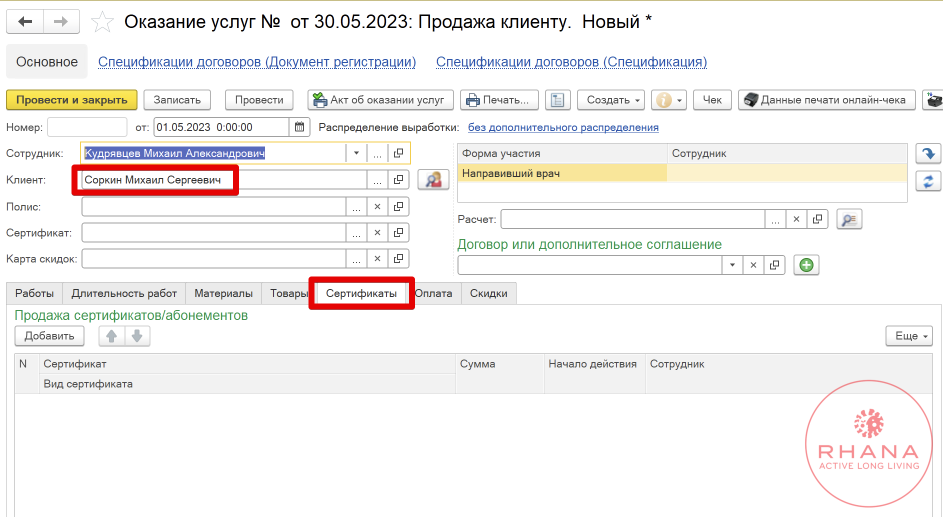Open the Еще menu

coord(911,336)
